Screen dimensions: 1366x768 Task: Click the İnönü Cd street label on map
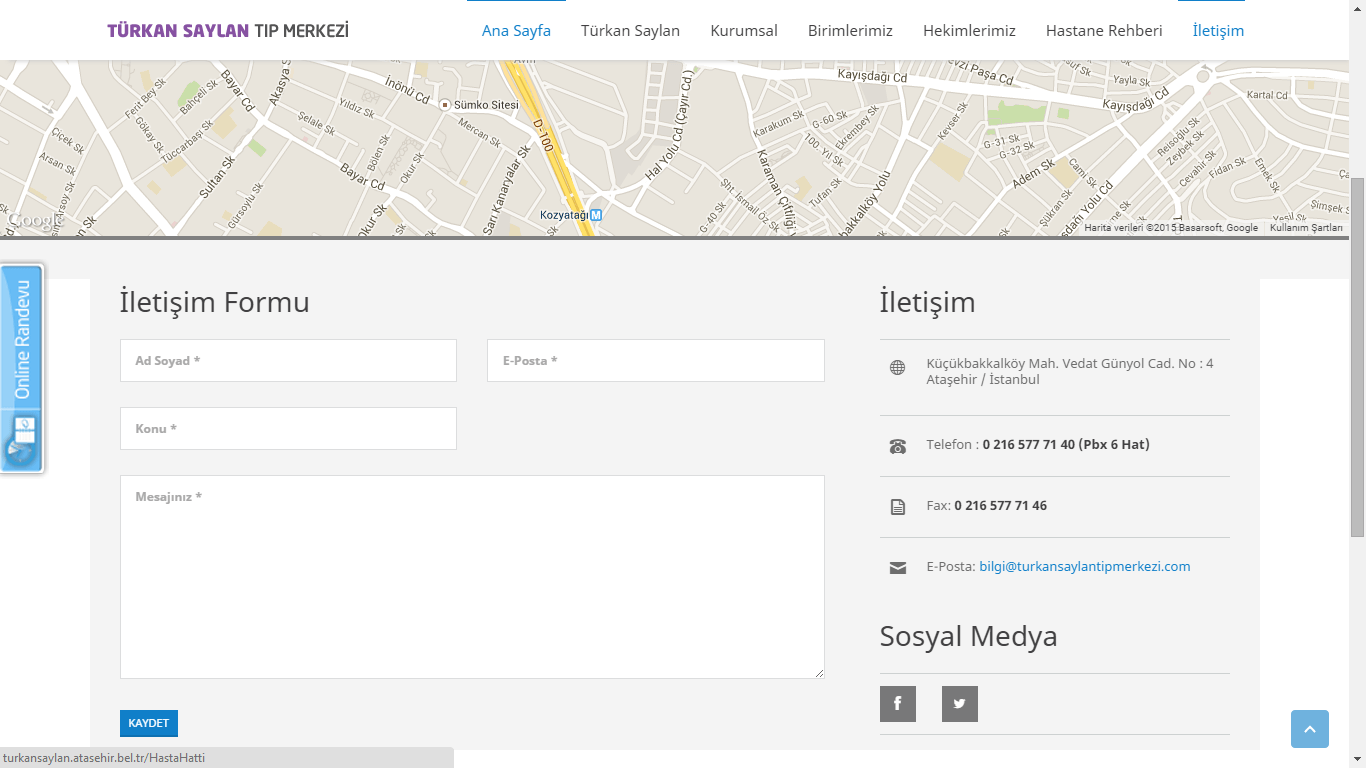tap(407, 92)
